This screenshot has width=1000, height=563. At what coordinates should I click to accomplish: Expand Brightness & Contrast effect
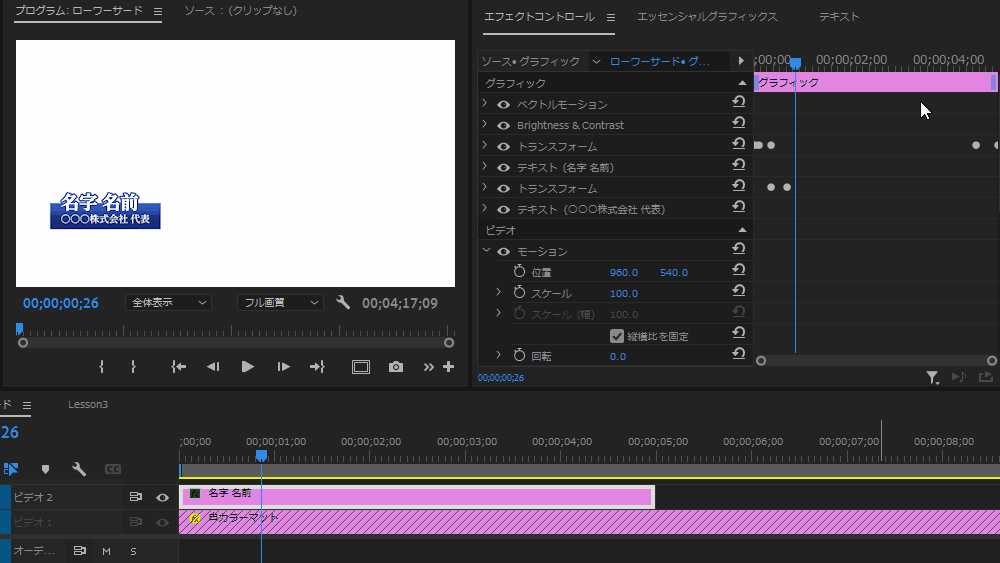coord(485,124)
